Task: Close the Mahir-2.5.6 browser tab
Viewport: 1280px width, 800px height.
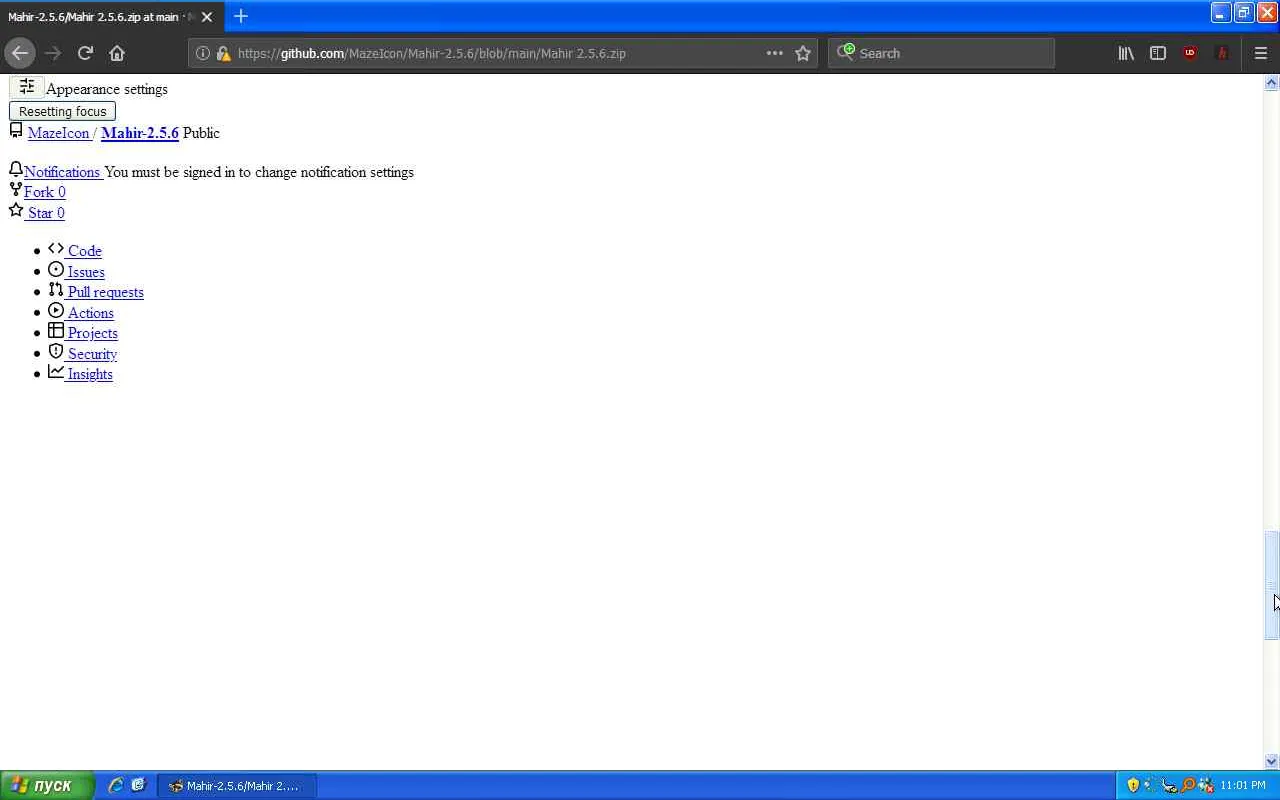Action: pyautogui.click(x=207, y=17)
